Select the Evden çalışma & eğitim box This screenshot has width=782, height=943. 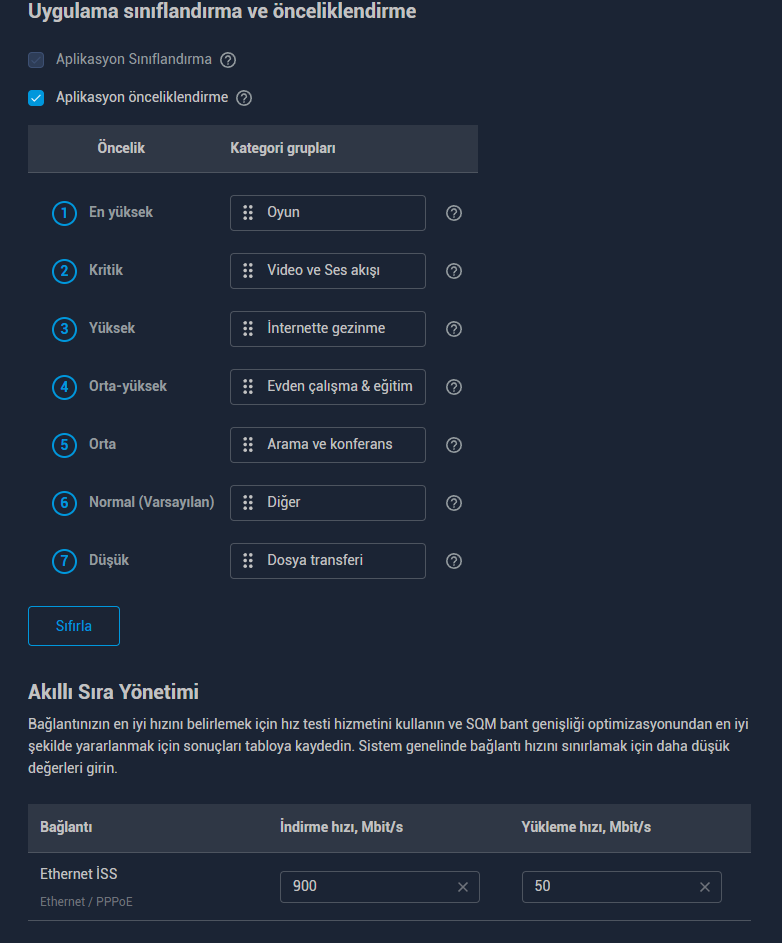point(328,387)
